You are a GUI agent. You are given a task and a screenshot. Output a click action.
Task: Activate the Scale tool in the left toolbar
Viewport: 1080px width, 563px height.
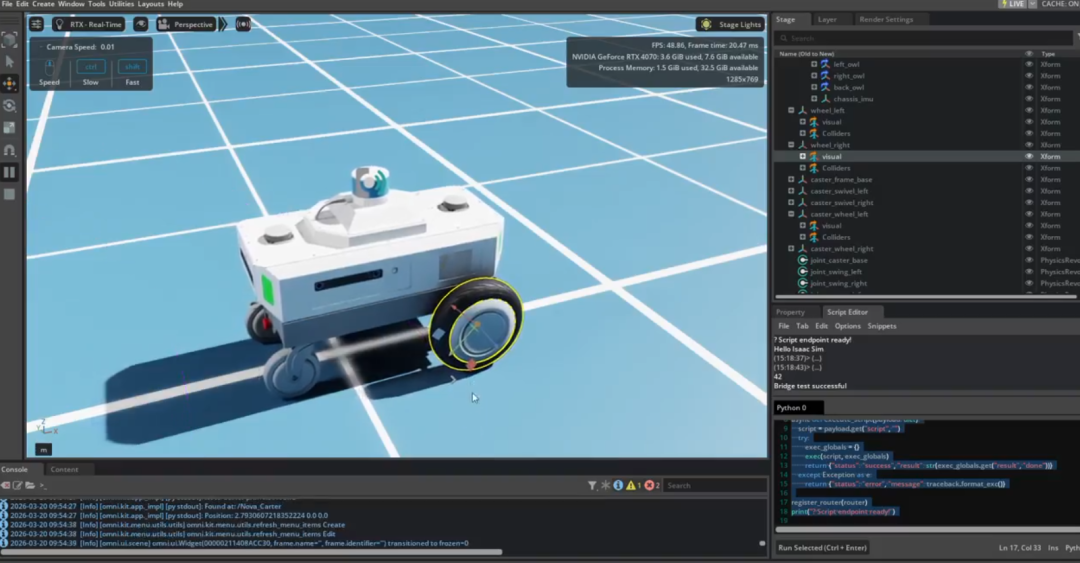pyautogui.click(x=10, y=127)
